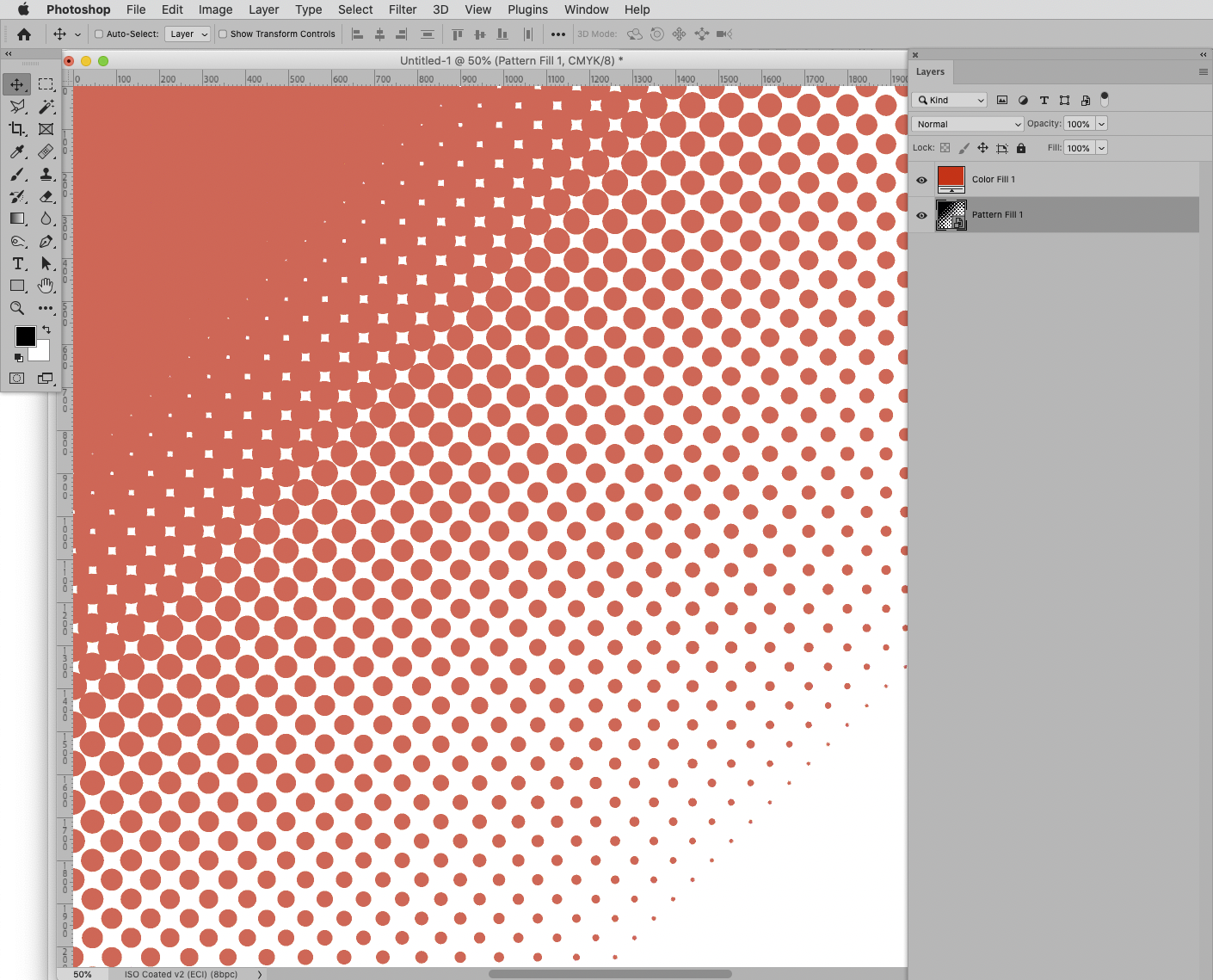Activate the Eraser tool
This screenshot has width=1213, height=980.
click(46, 197)
